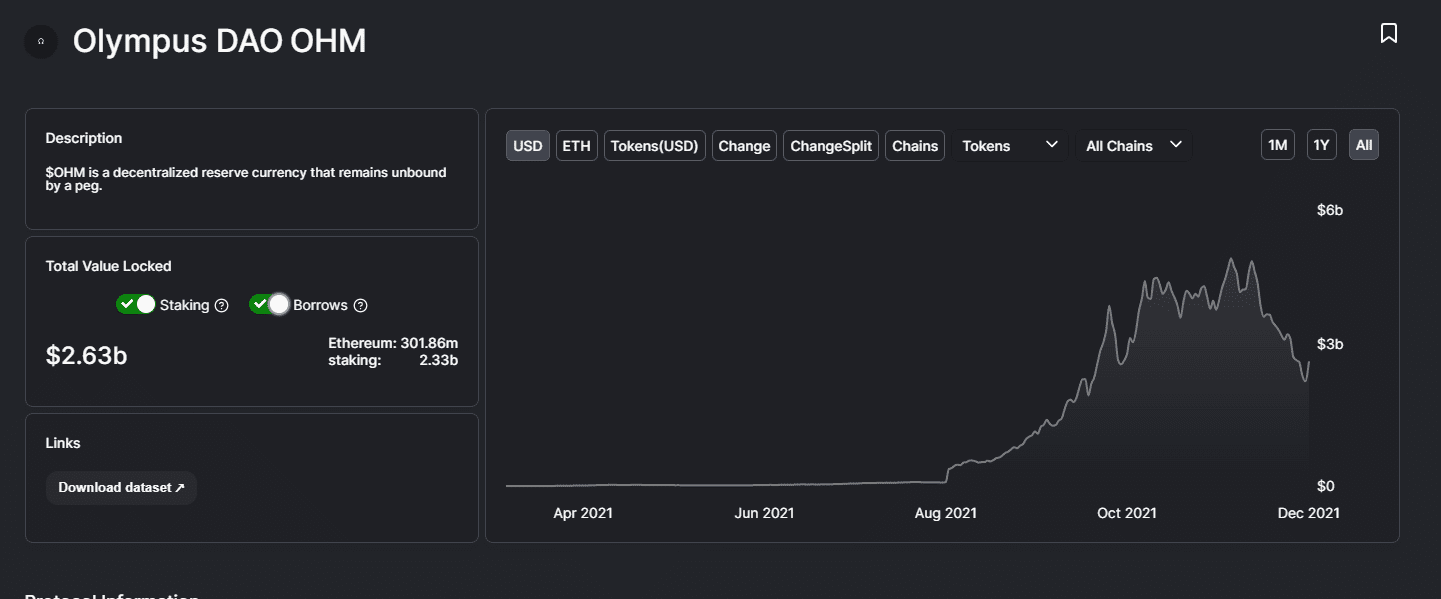Select the USD chart view

pyautogui.click(x=527, y=145)
